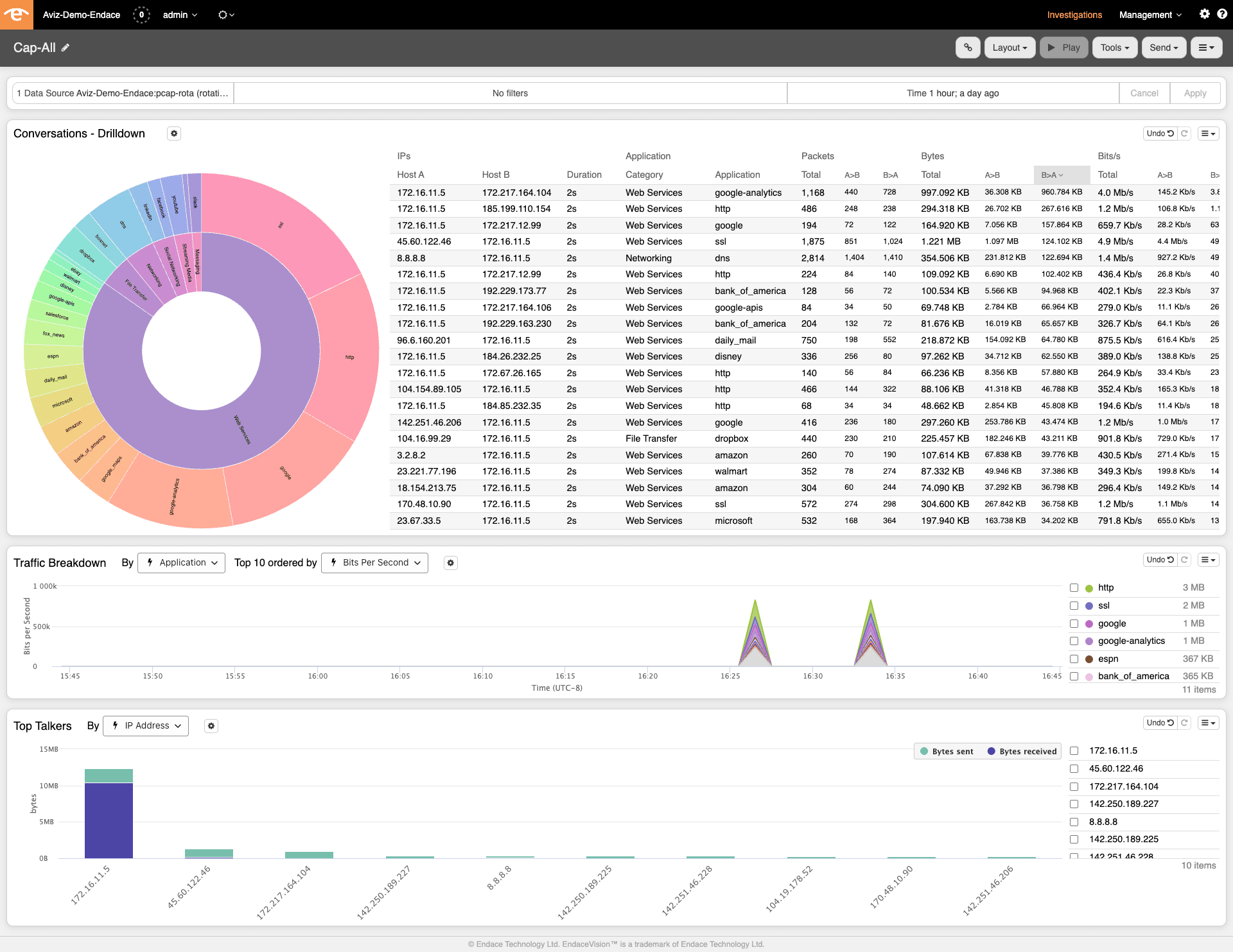This screenshot has height=952, width=1233.
Task: Sort by Duration column header
Action: pos(584,175)
